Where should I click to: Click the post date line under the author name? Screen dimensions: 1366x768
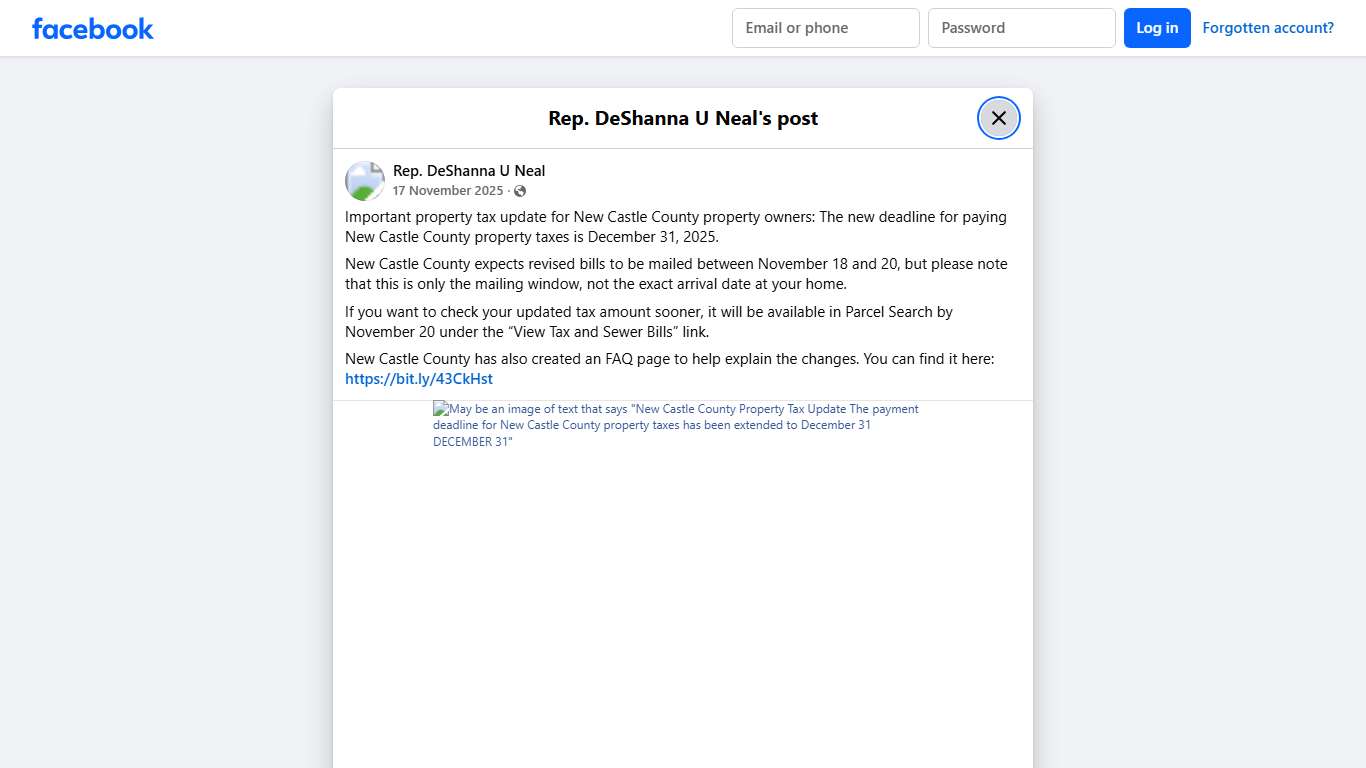pyautogui.click(x=448, y=190)
